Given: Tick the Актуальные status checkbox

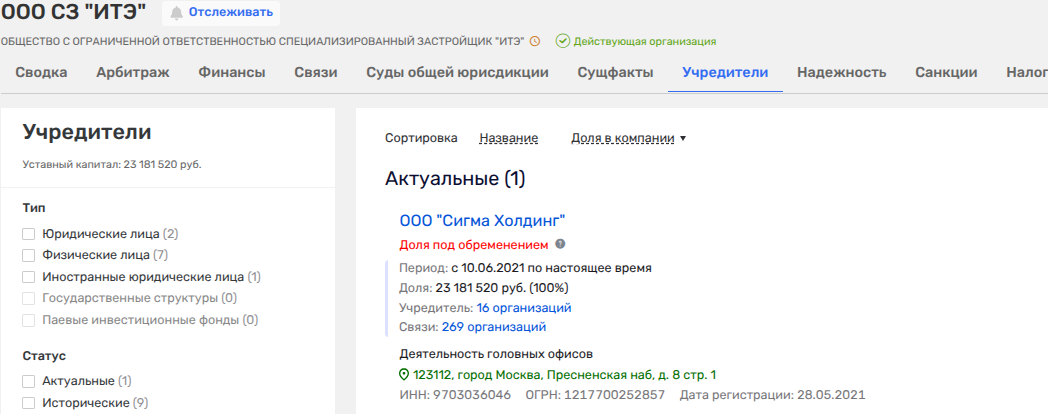Looking at the screenshot, I should click(29, 381).
